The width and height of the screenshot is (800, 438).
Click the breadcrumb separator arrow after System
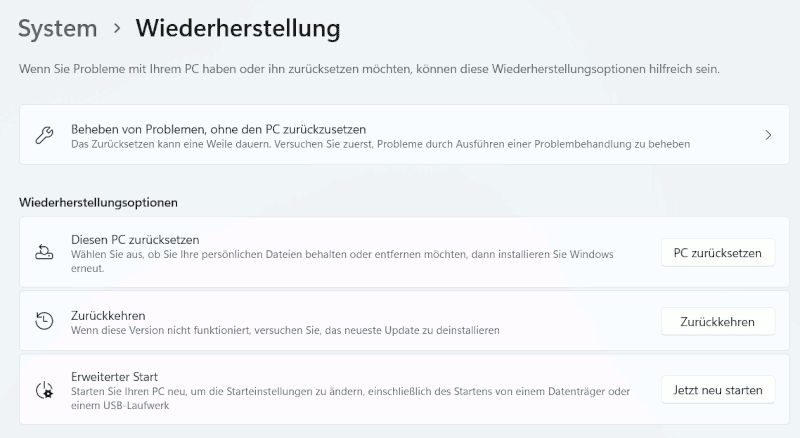click(117, 29)
